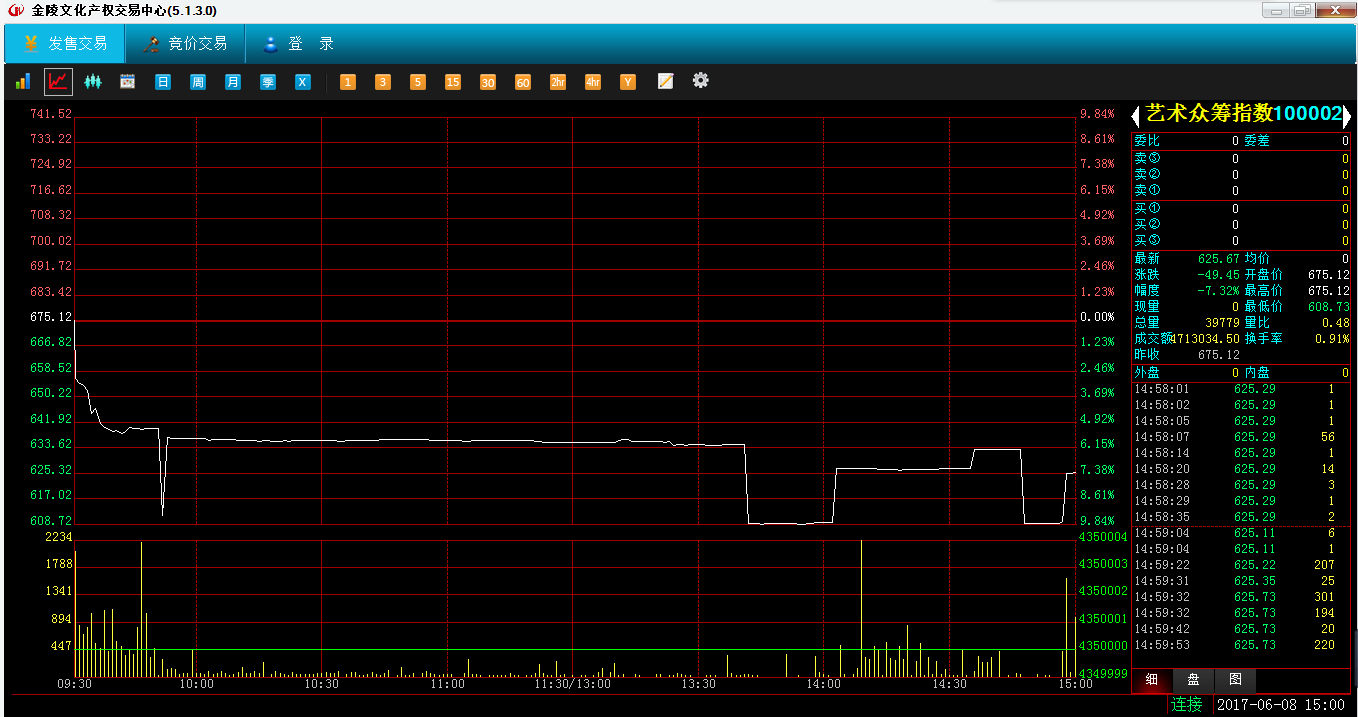Select weekly period 周 icon

click(x=198, y=82)
